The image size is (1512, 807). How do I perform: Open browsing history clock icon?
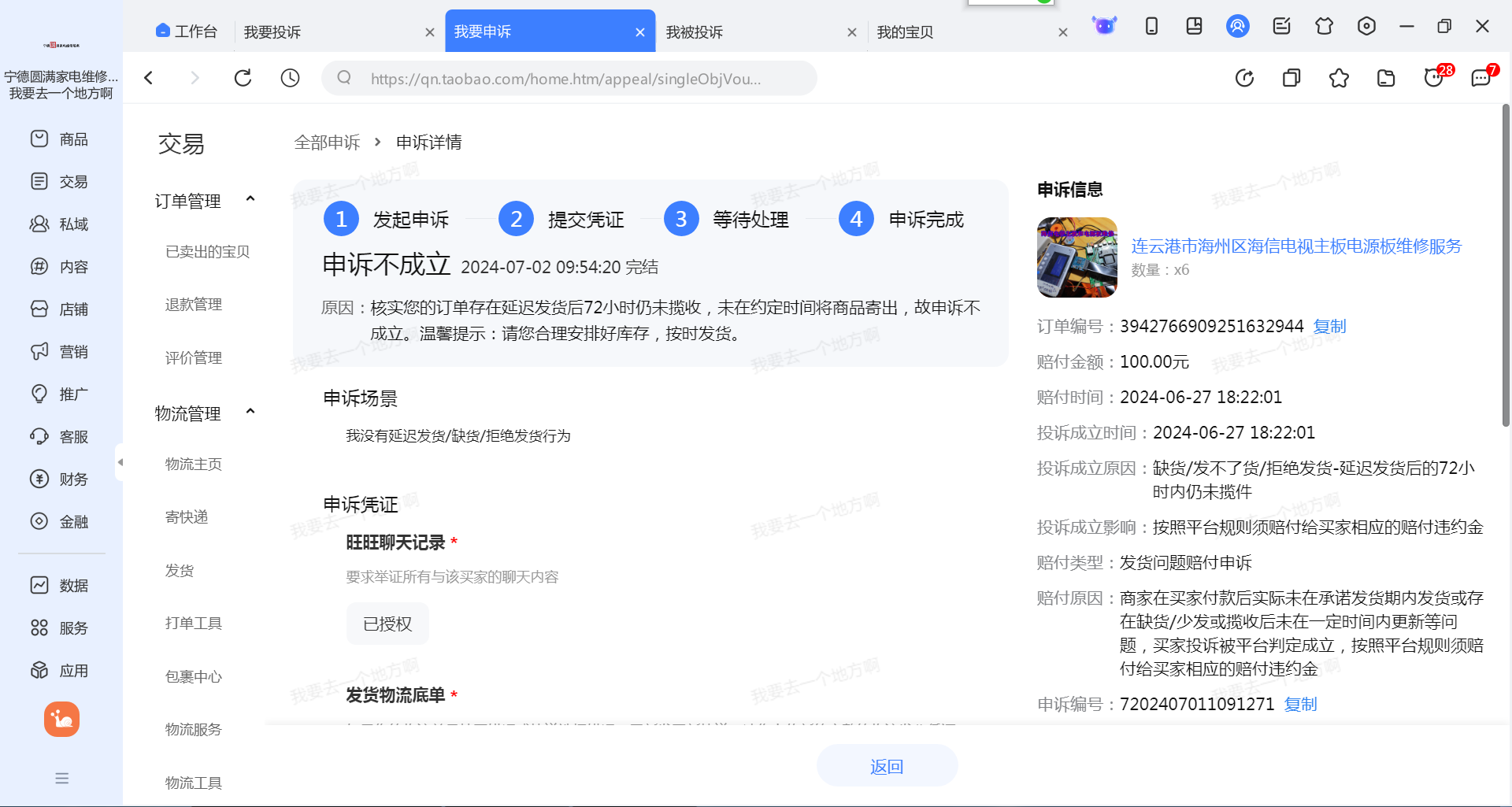coord(290,78)
